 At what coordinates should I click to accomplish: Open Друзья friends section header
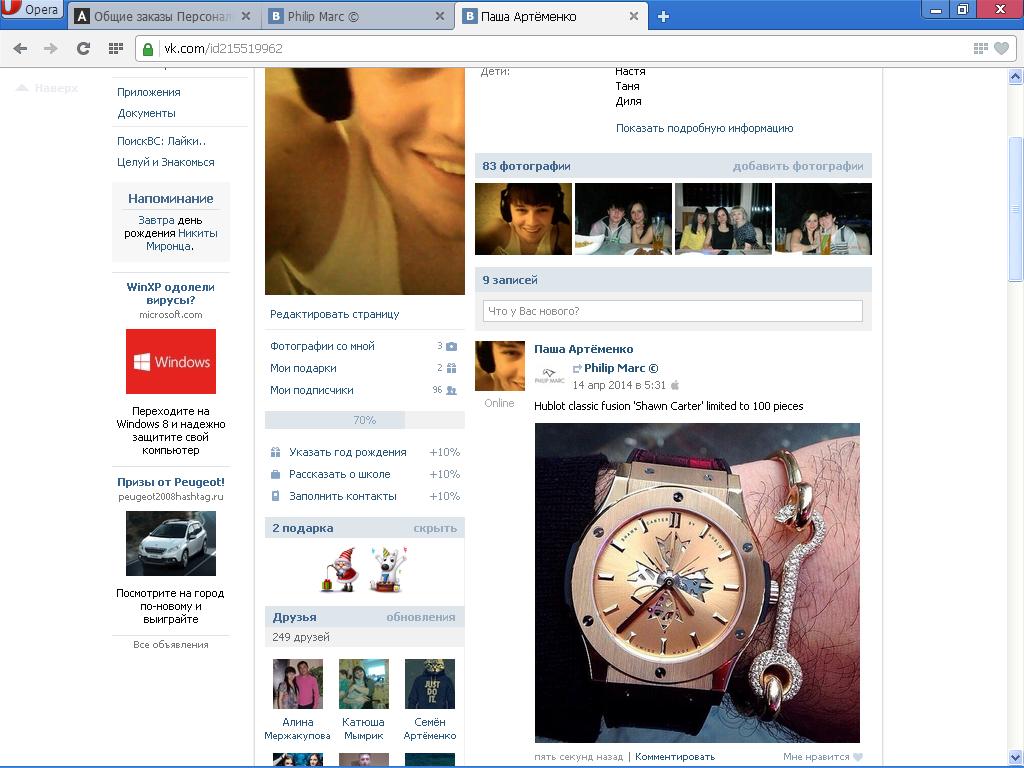tap(294, 617)
